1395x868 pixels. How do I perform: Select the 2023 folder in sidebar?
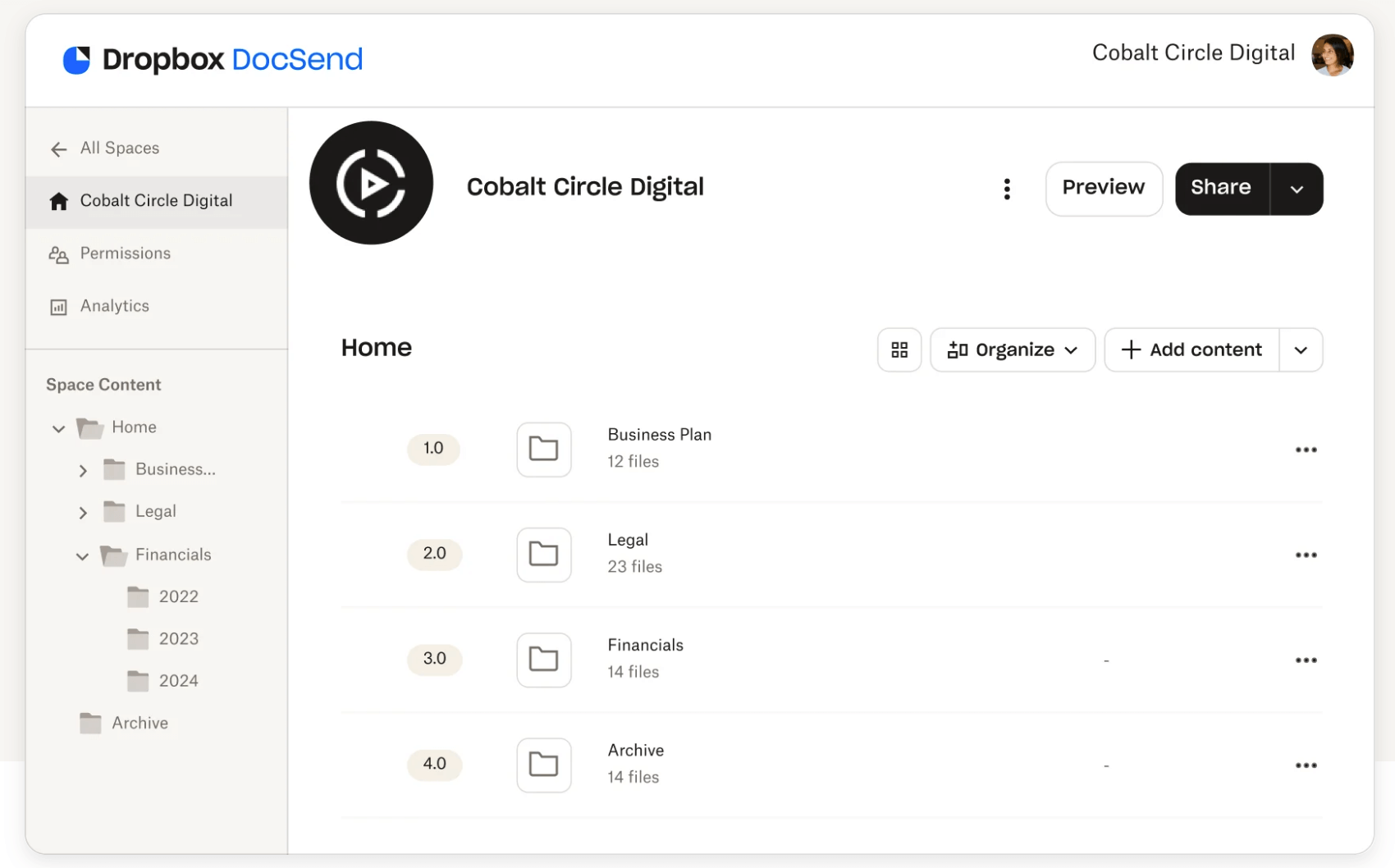(x=178, y=639)
